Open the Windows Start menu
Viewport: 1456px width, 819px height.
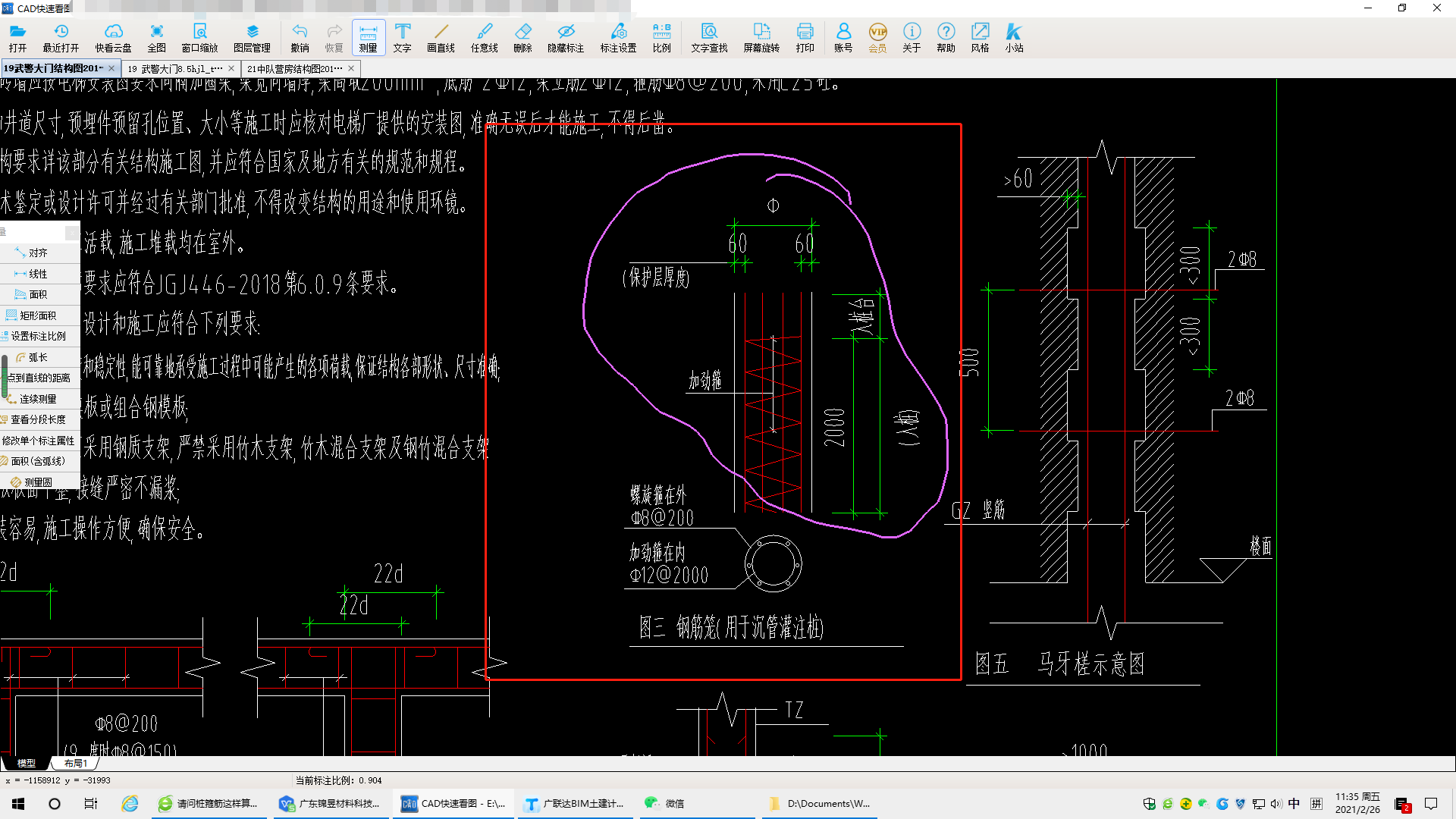point(18,804)
